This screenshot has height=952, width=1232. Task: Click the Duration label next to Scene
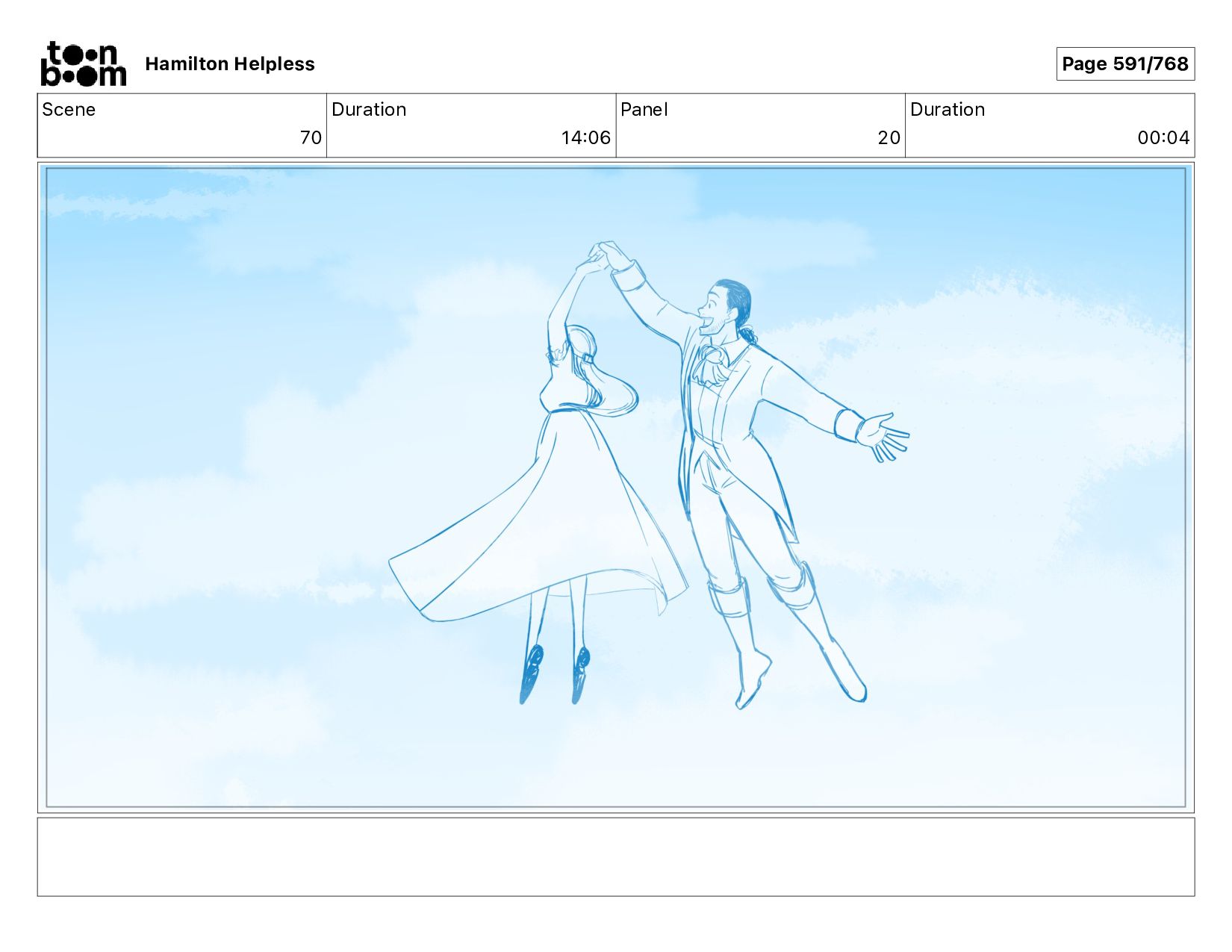click(369, 110)
